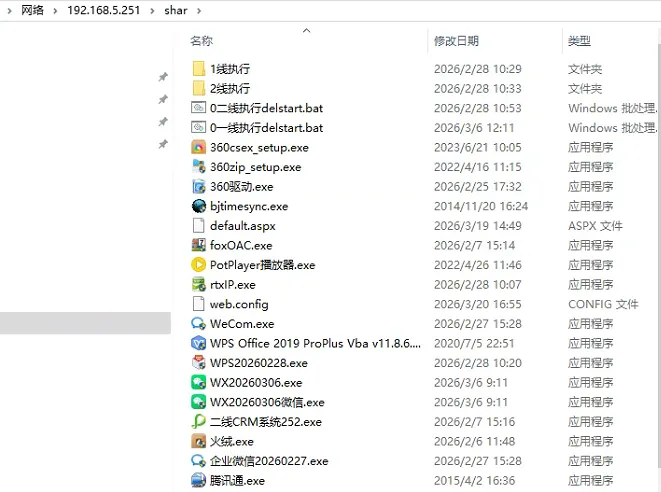Toggle sort arrow above the 名称 column

[307, 30]
